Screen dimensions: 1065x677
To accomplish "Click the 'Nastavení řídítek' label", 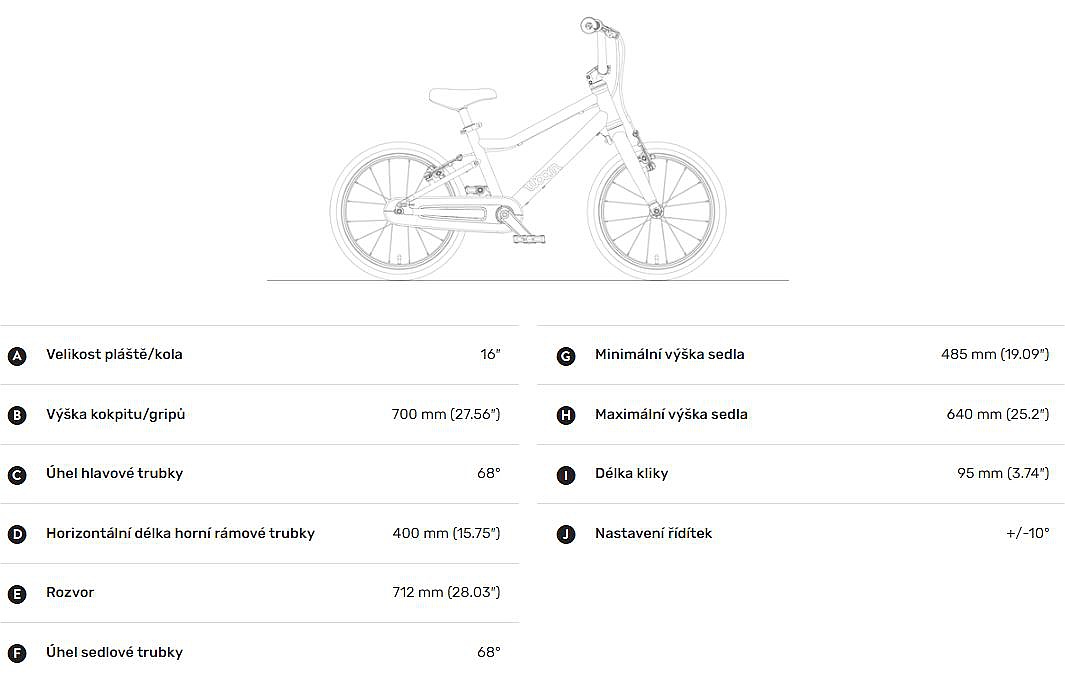I will pos(653,533).
